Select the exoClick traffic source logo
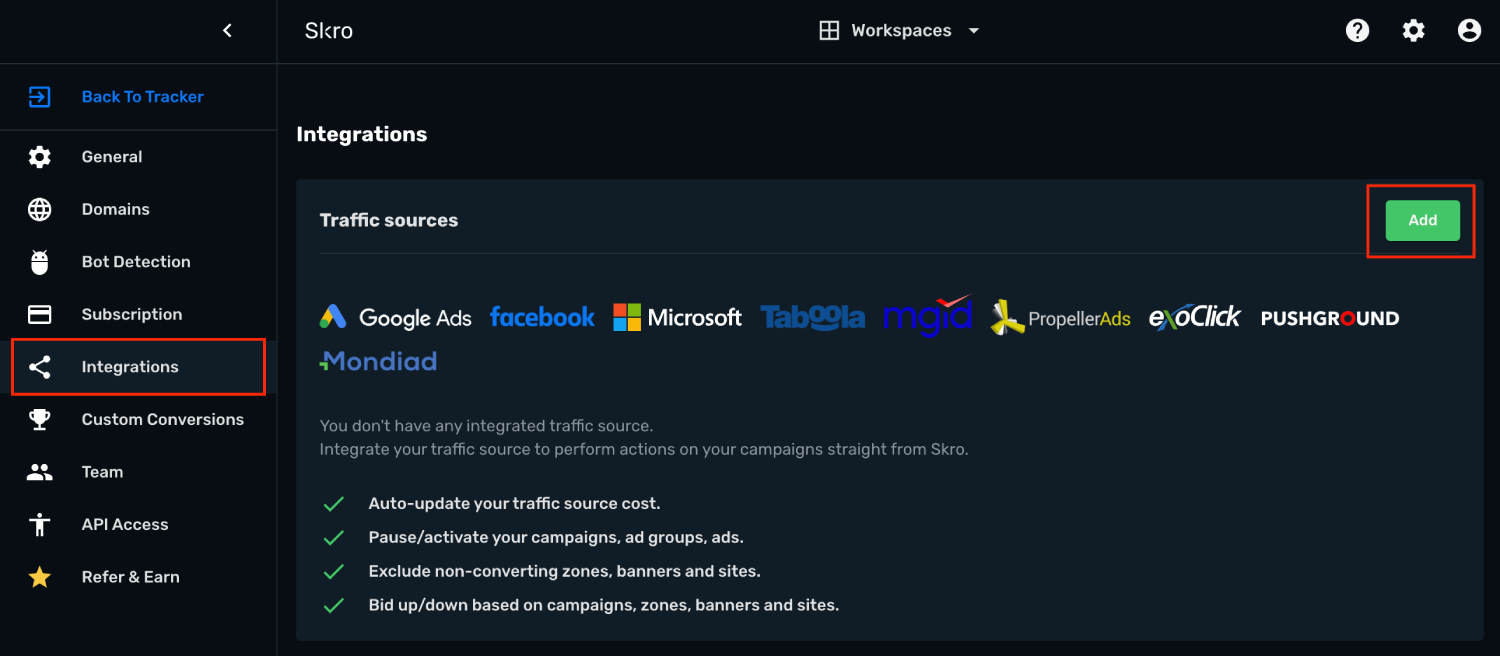Screen dimensions: 1500x656 pos(1195,317)
